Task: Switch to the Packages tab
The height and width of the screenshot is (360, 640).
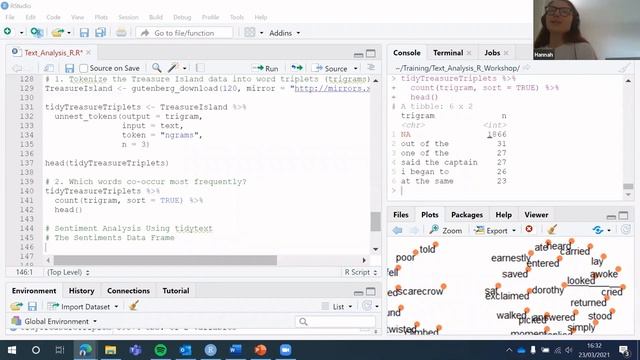Action: pyautogui.click(x=467, y=215)
